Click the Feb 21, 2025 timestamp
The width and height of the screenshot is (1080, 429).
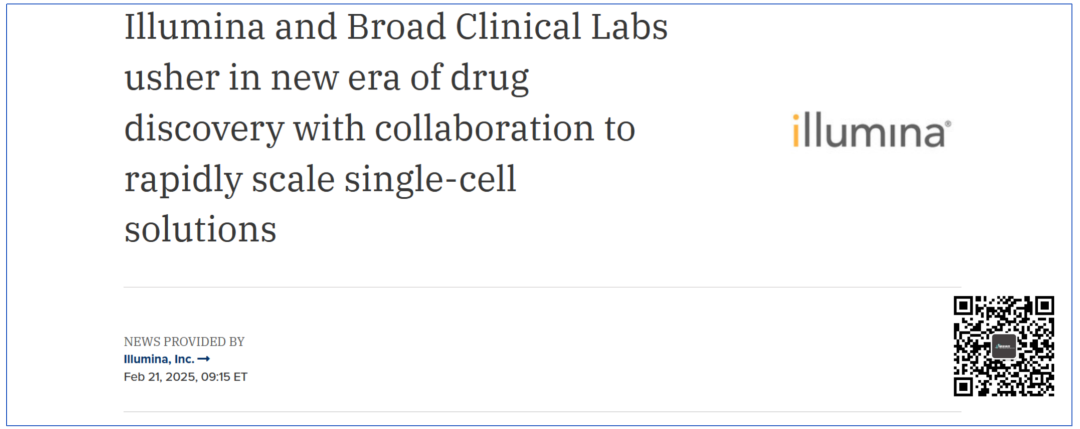tap(185, 377)
